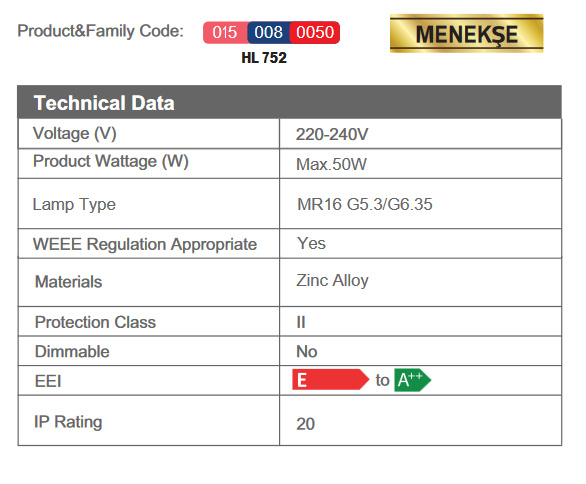Click the MR16 G5.3/G6.35 lamp type value
This screenshot has width=586, height=484.
(x=365, y=204)
